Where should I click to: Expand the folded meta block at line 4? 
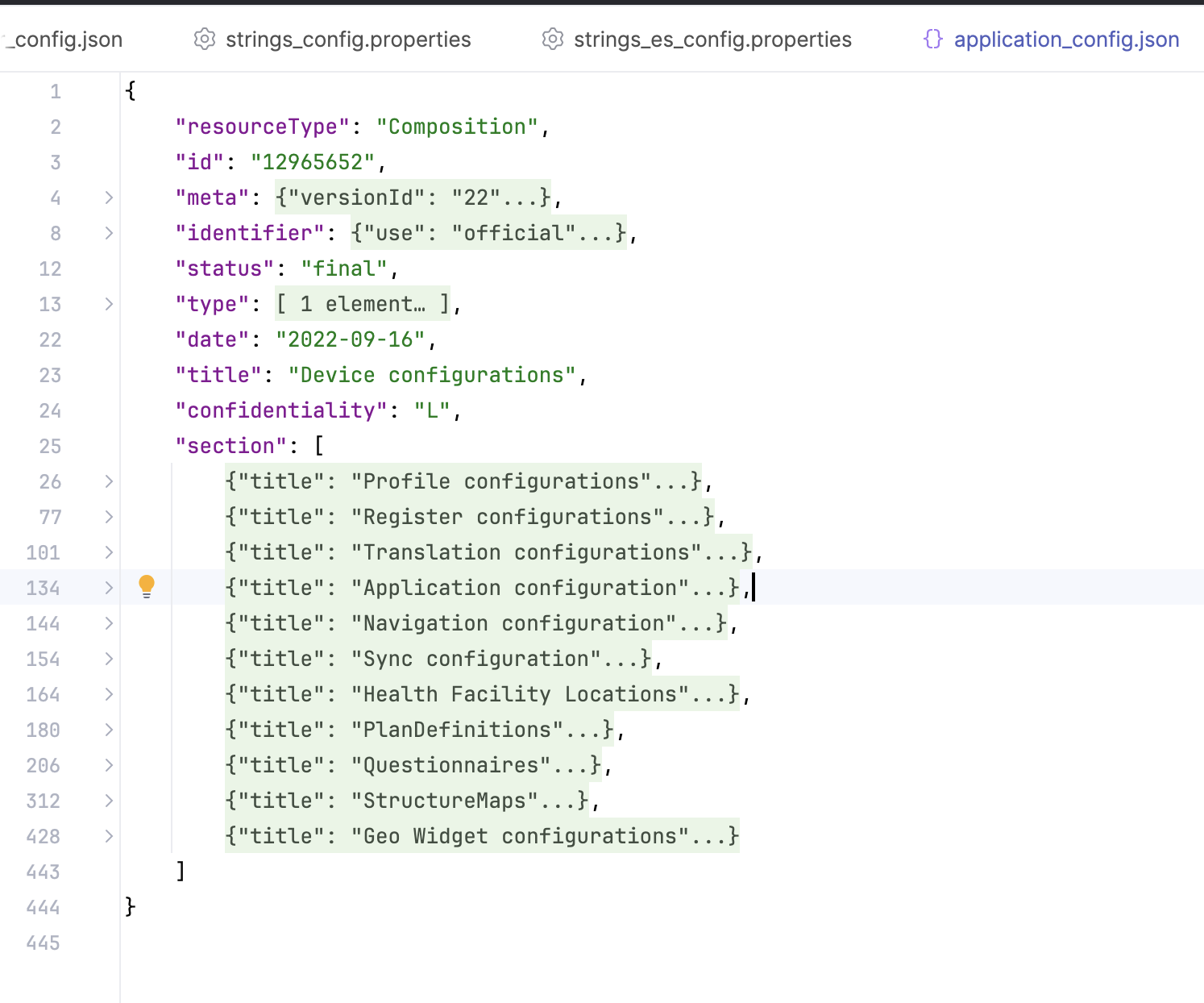click(x=109, y=198)
